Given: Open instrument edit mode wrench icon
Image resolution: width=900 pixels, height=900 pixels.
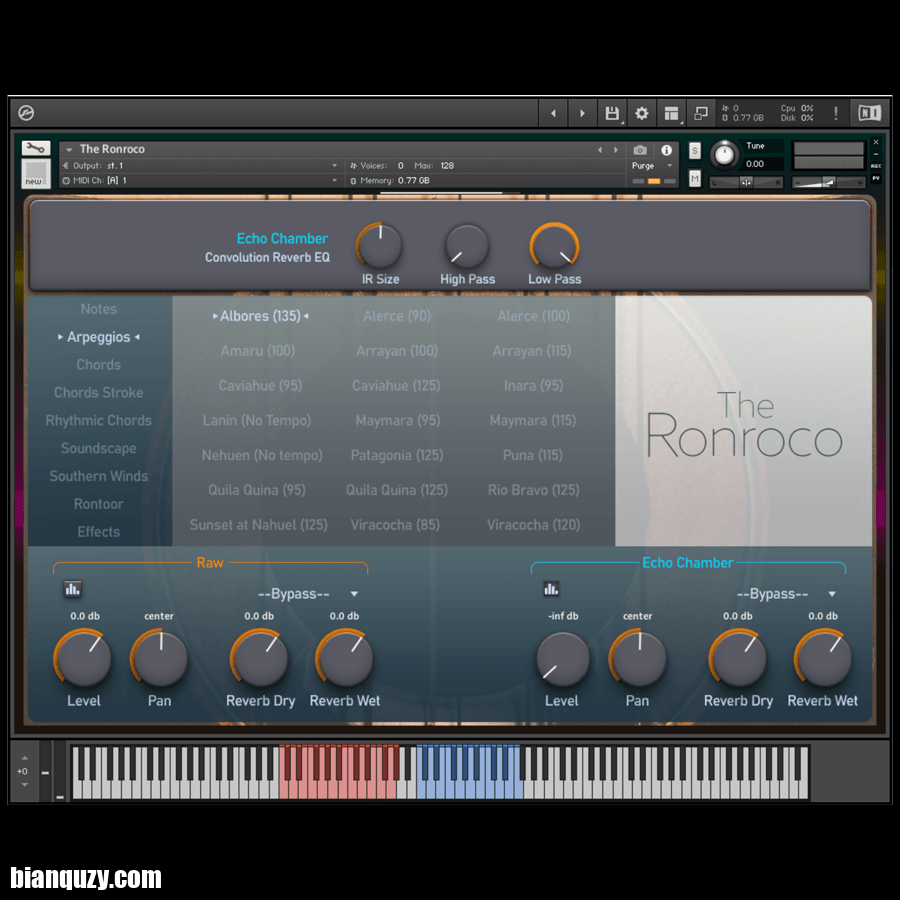Looking at the screenshot, I should pos(36,149).
